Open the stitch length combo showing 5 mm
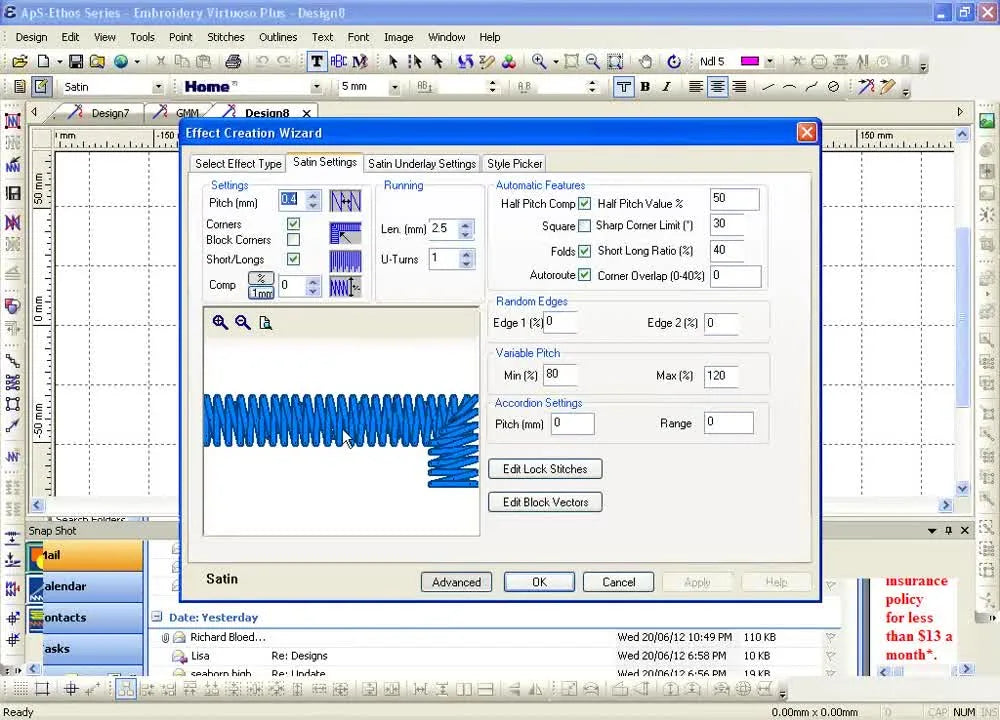Viewport: 1000px width, 720px height. [x=395, y=87]
